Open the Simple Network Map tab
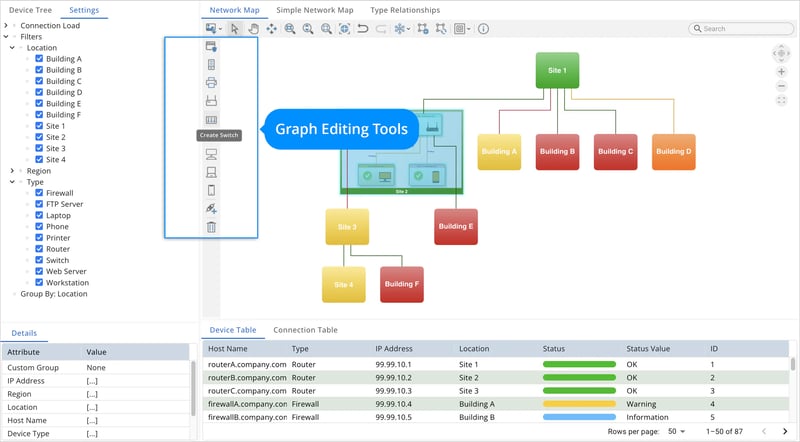The width and height of the screenshot is (800, 442). (x=315, y=10)
